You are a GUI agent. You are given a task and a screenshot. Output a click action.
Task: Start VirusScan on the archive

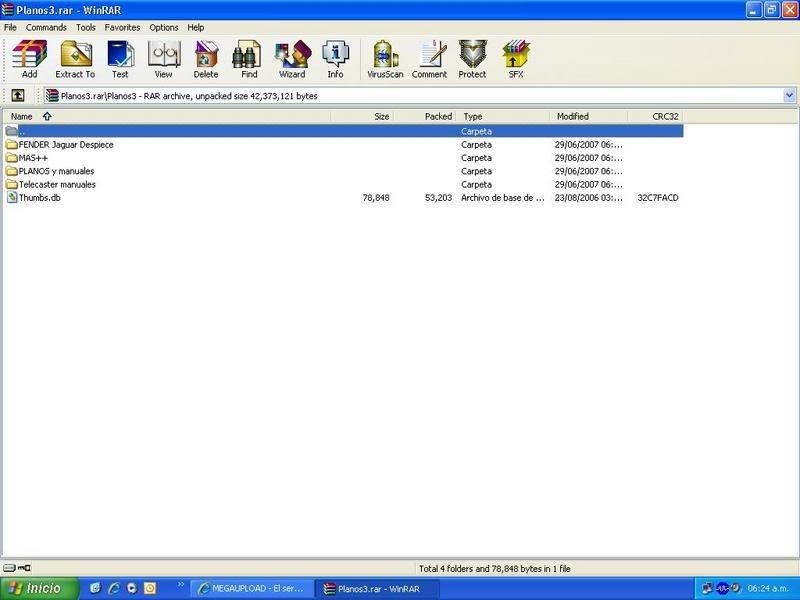tap(385, 59)
